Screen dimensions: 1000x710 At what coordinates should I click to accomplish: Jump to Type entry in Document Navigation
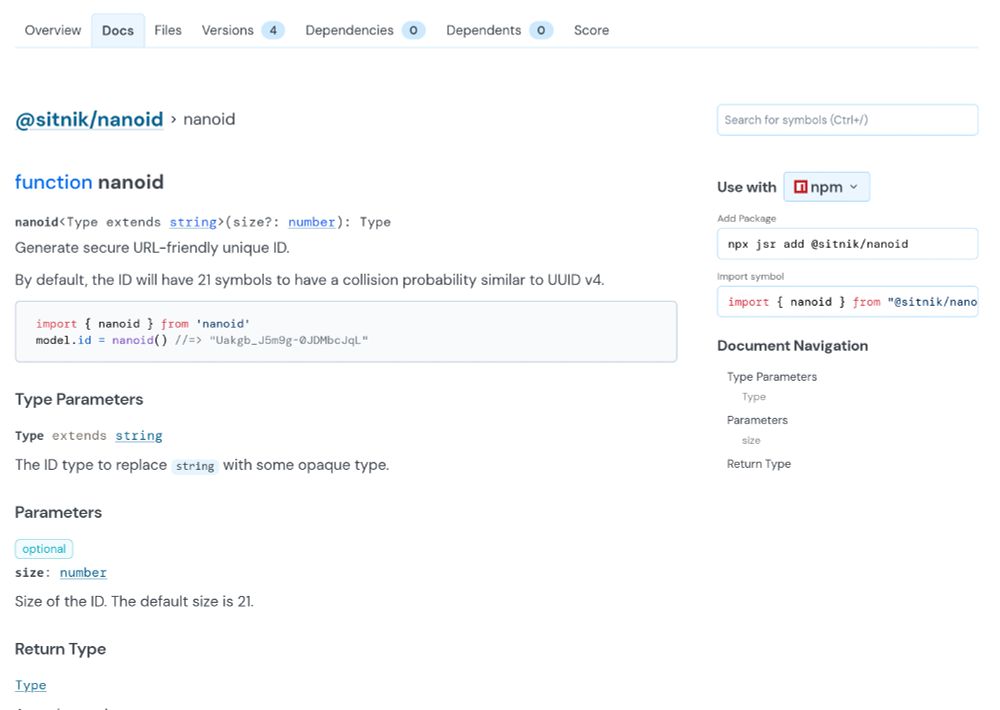[753, 397]
